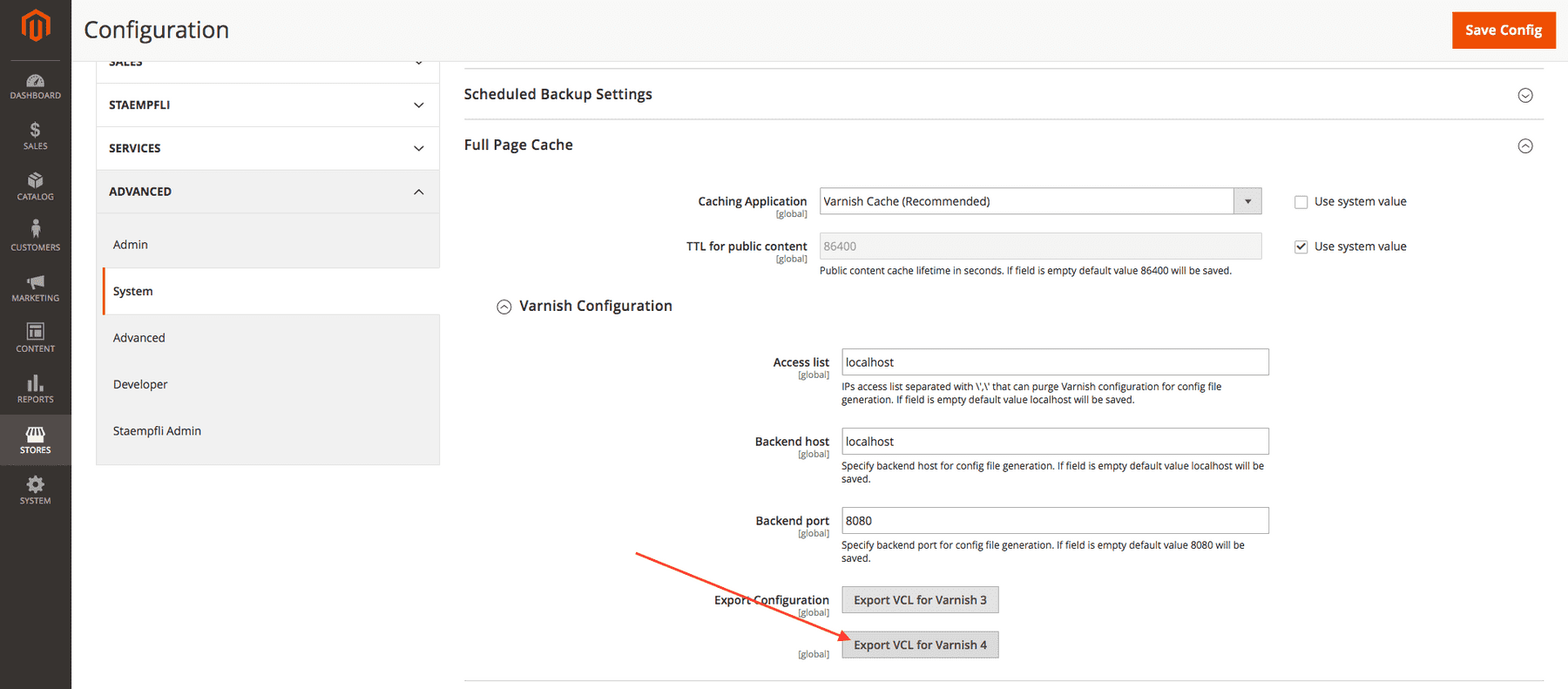Click Export VCL for Varnish 3
This screenshot has height=689, width=1568.
(x=920, y=600)
